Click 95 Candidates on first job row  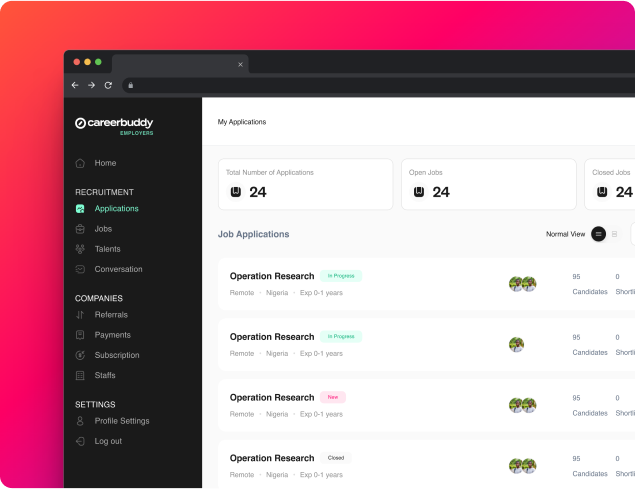(590, 284)
